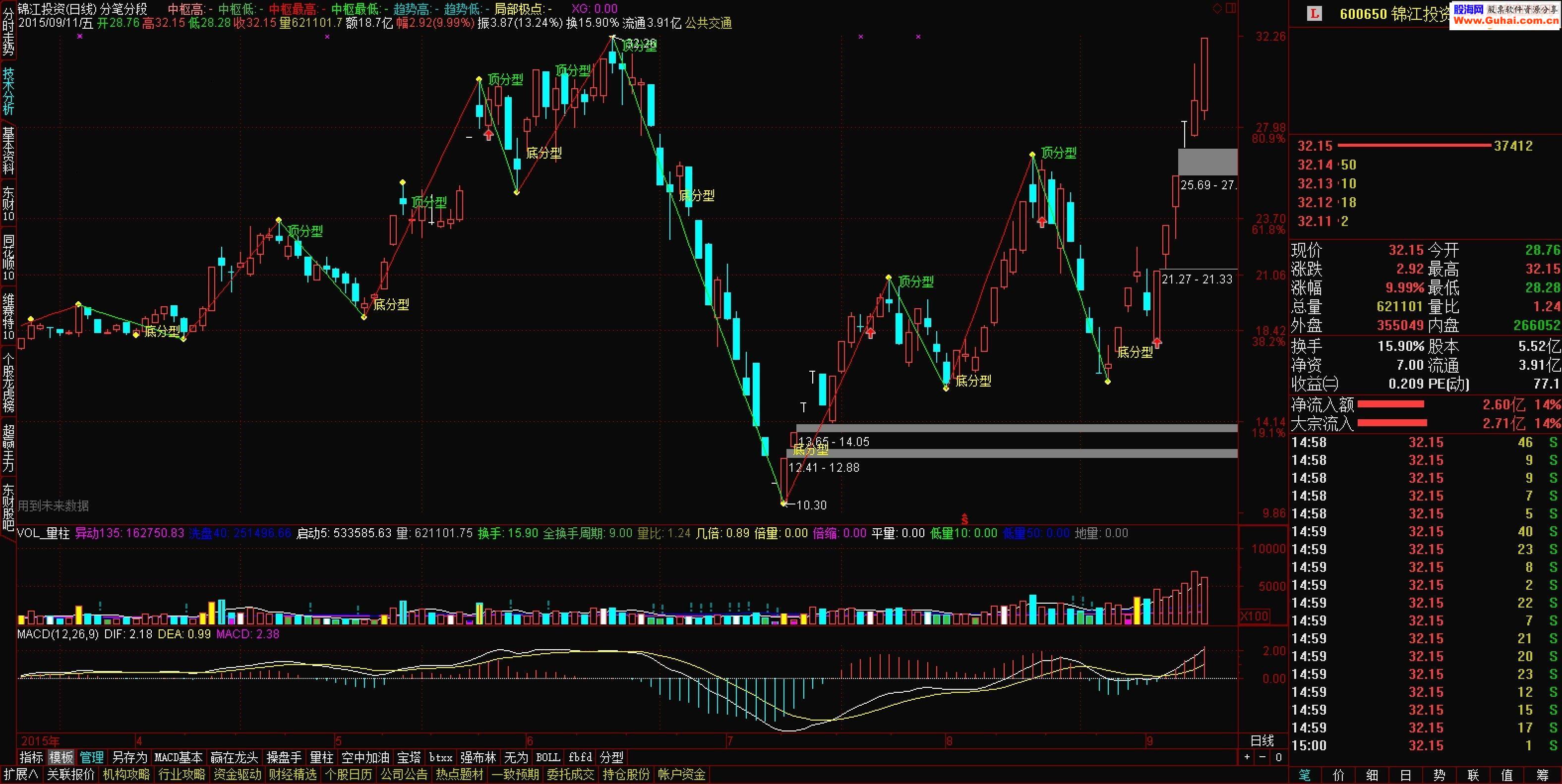Click the split-window icon above the chart
This screenshot has height=784, width=1562.
tap(1230, 8)
